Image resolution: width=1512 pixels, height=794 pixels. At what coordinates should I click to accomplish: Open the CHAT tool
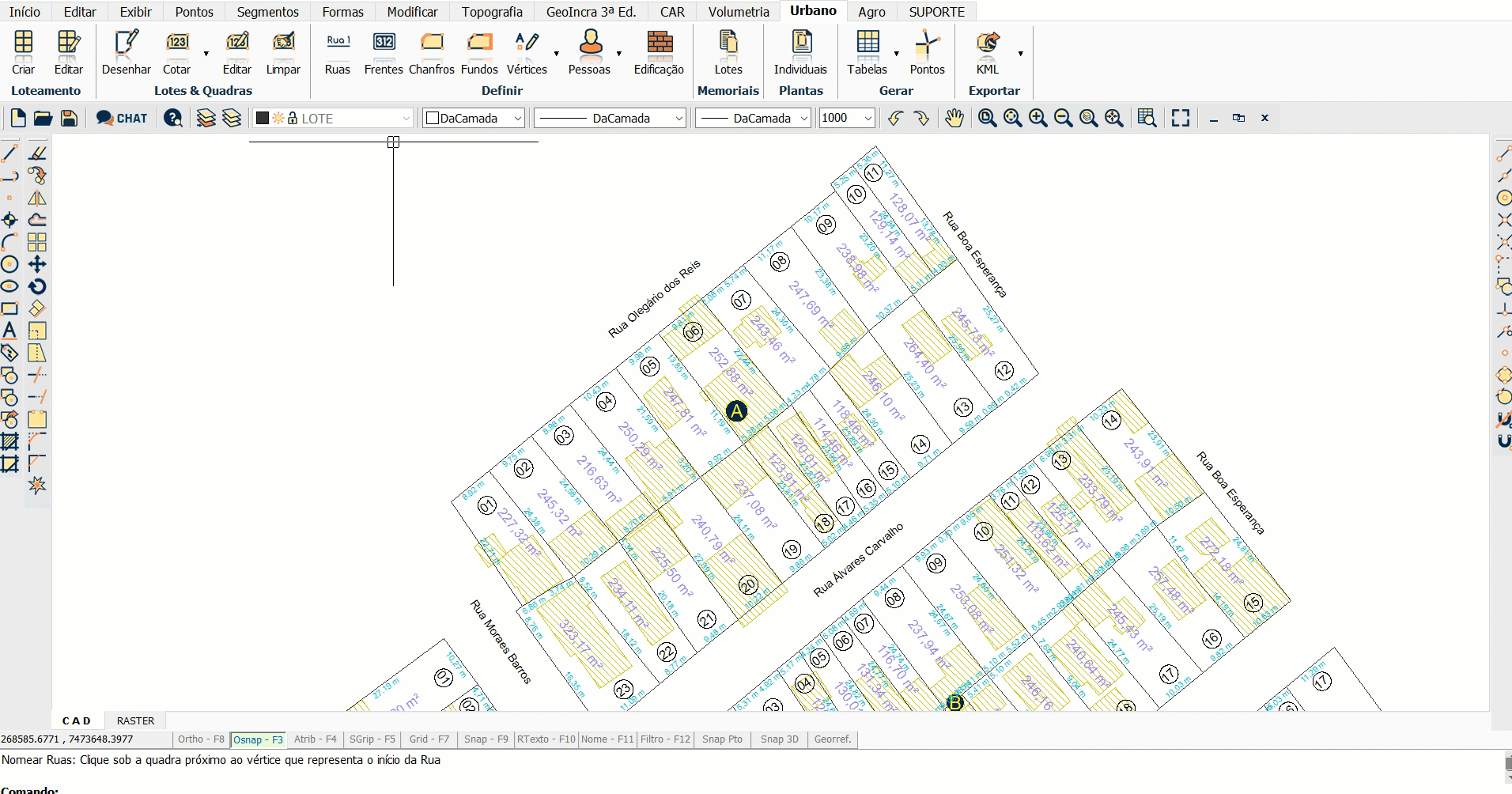point(122,118)
